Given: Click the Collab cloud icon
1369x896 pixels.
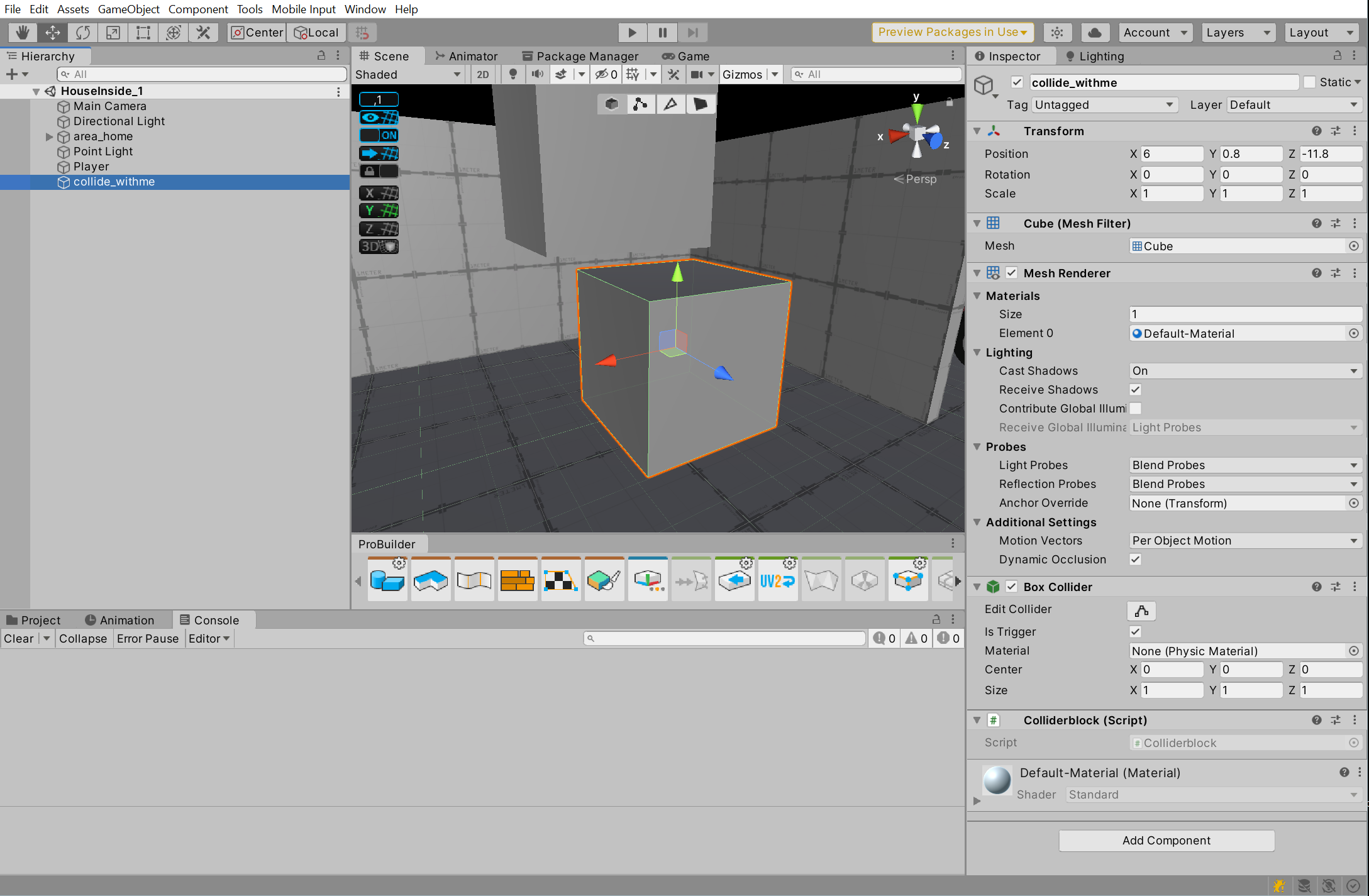Looking at the screenshot, I should coord(1095,33).
